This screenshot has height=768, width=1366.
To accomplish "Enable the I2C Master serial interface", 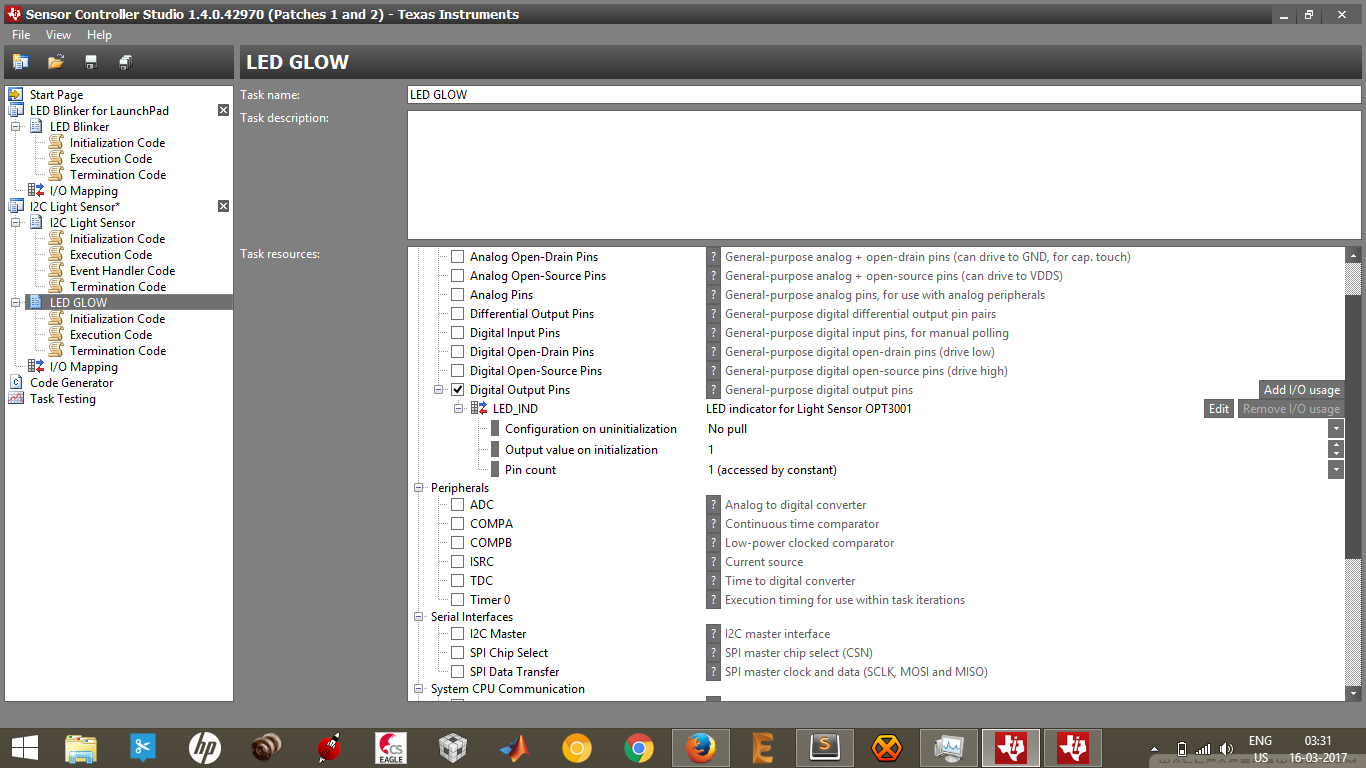I will tap(457, 633).
